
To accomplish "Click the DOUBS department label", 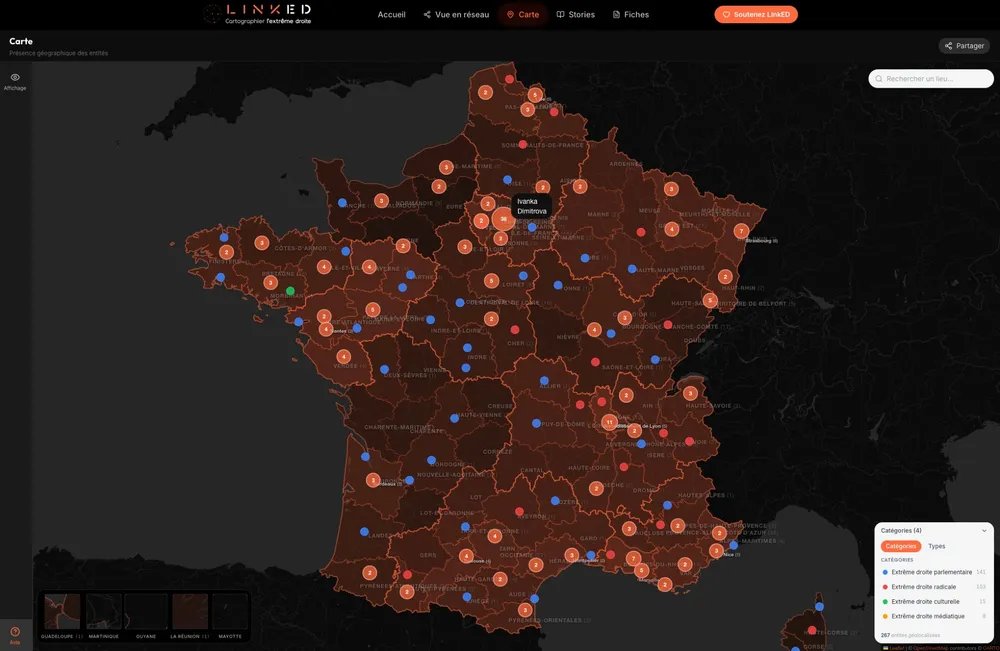I will click(x=695, y=340).
